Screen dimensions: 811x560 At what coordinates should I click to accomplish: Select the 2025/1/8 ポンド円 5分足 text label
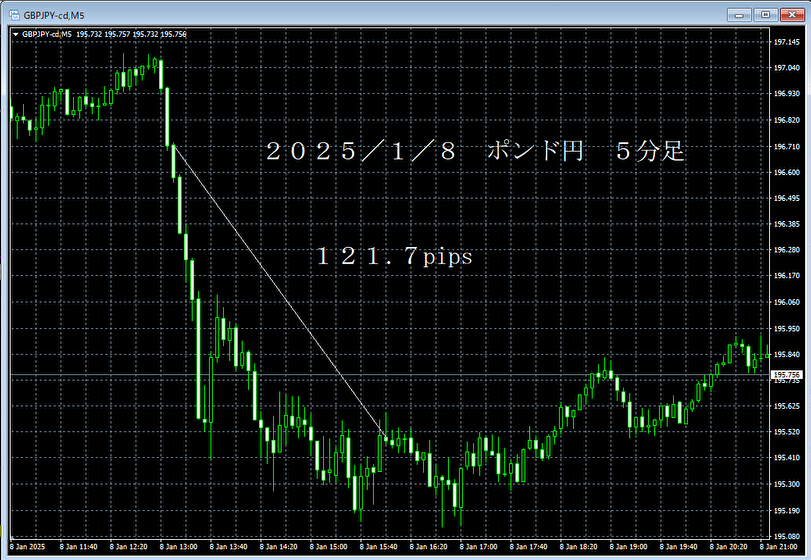tap(474, 152)
